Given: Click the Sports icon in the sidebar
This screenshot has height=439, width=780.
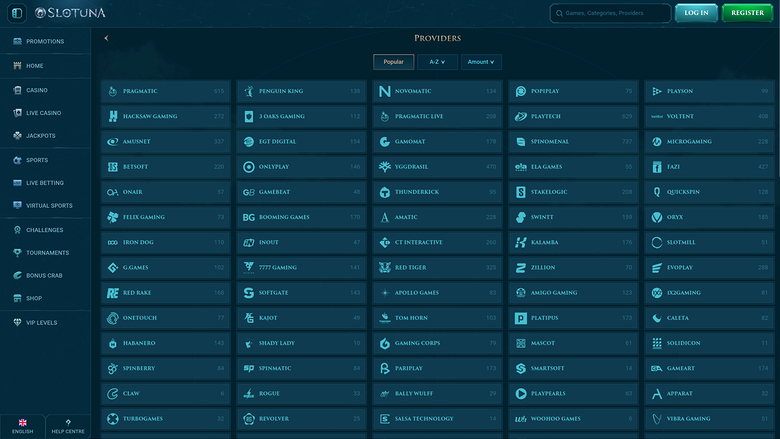Looking at the screenshot, I should [17, 160].
